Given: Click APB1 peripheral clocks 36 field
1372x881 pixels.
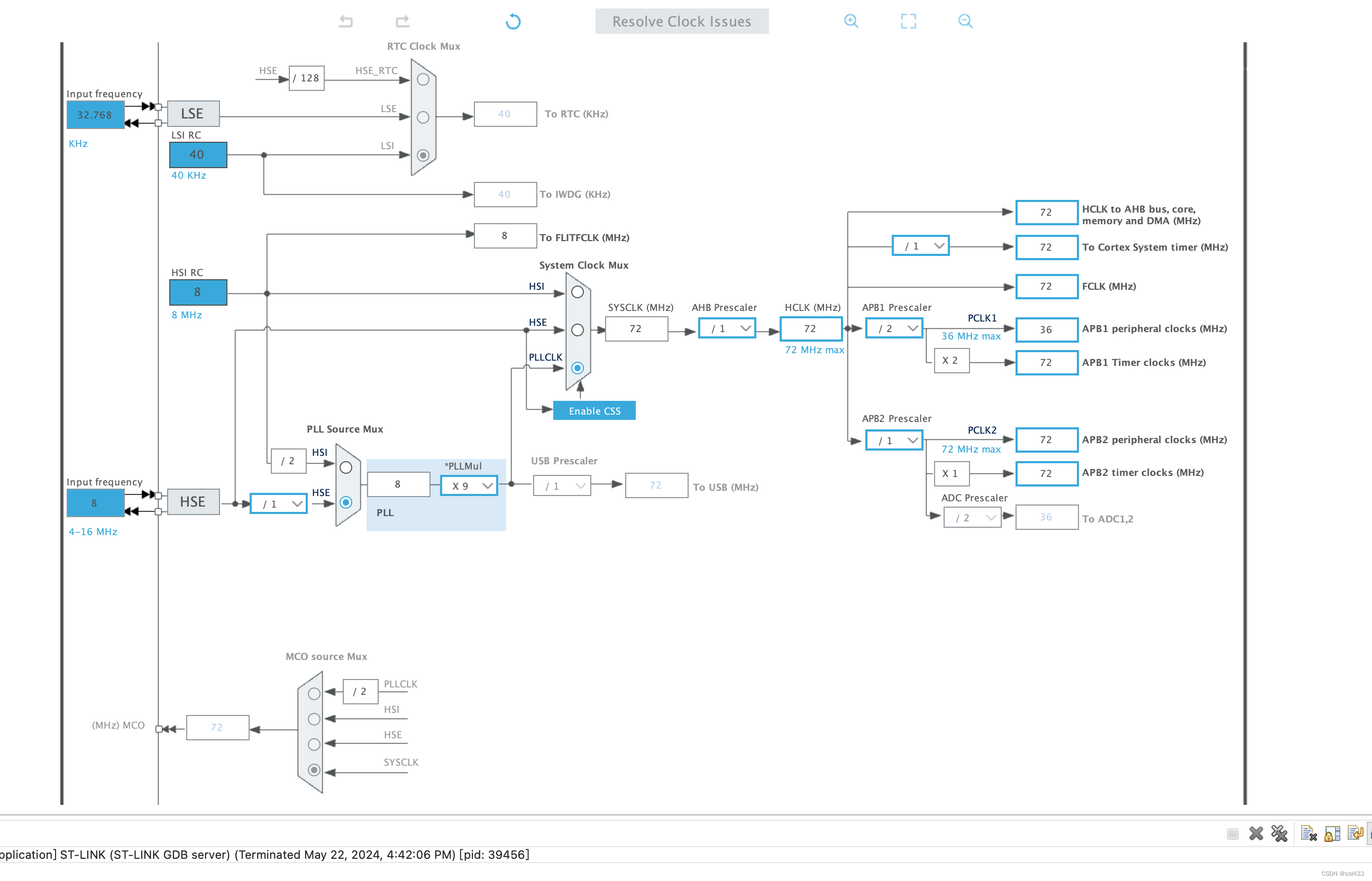Looking at the screenshot, I should coord(1046,329).
